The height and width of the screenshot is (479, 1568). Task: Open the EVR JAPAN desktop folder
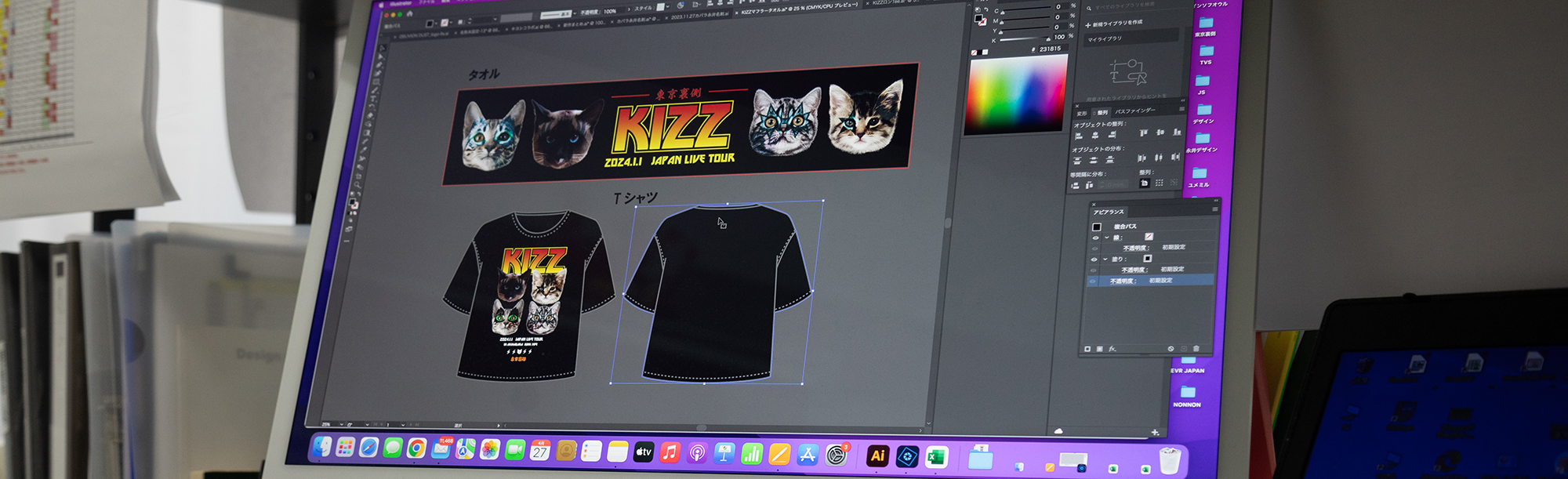pos(1188,363)
